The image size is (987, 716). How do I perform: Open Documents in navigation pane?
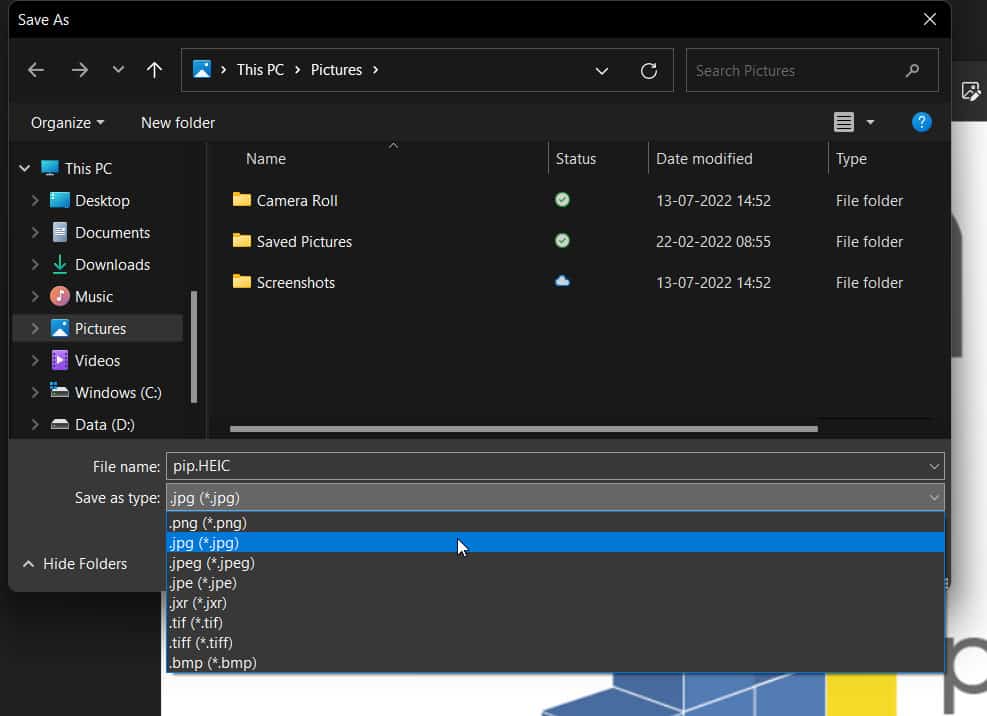112,233
